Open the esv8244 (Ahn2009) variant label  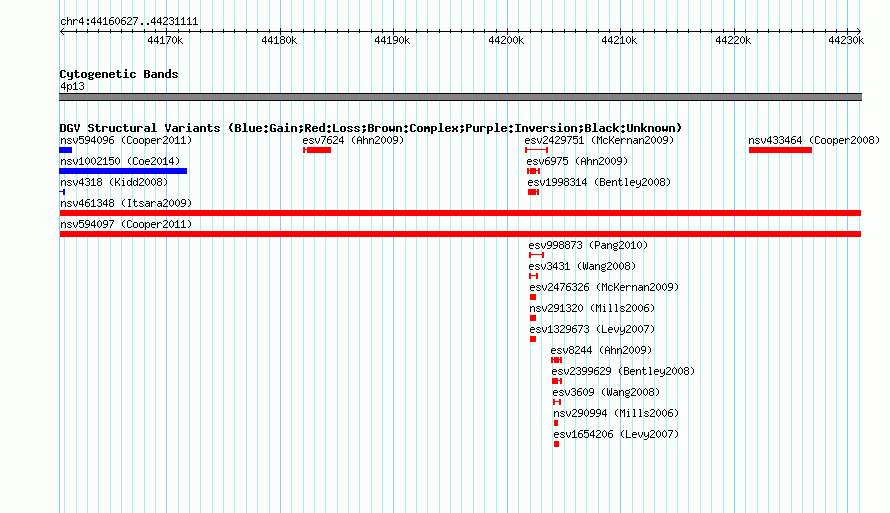[x=601, y=350]
